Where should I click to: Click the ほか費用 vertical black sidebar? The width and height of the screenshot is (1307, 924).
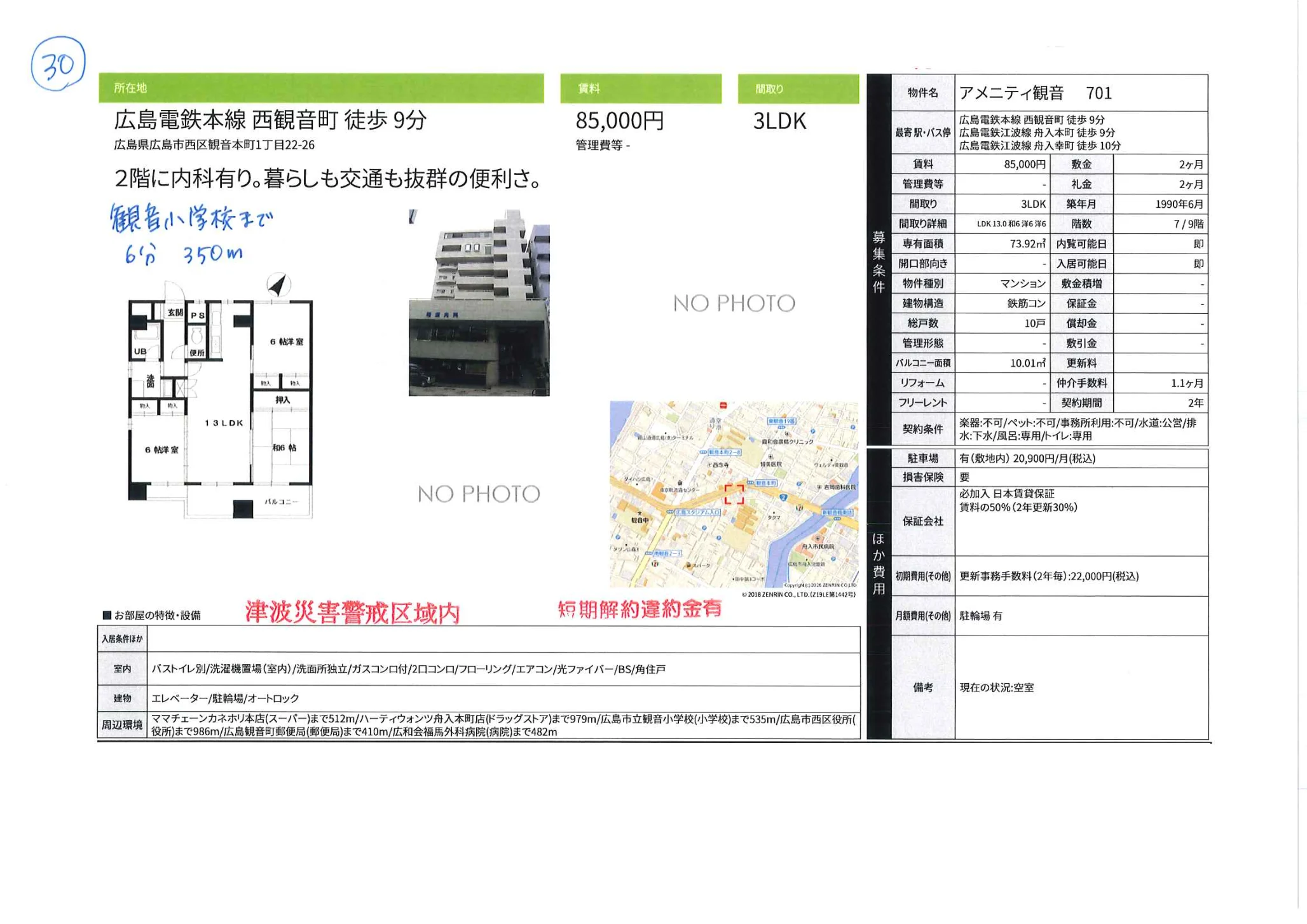(x=879, y=563)
